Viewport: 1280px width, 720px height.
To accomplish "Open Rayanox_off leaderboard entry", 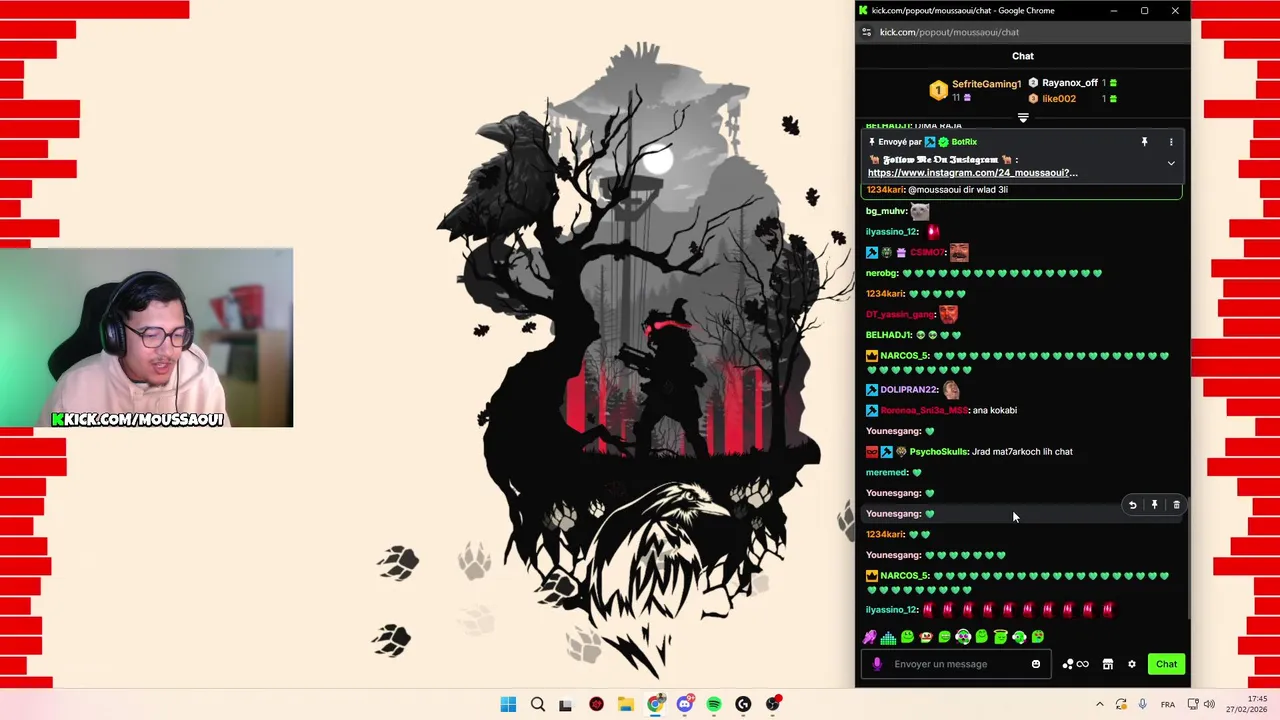I will click(1070, 83).
